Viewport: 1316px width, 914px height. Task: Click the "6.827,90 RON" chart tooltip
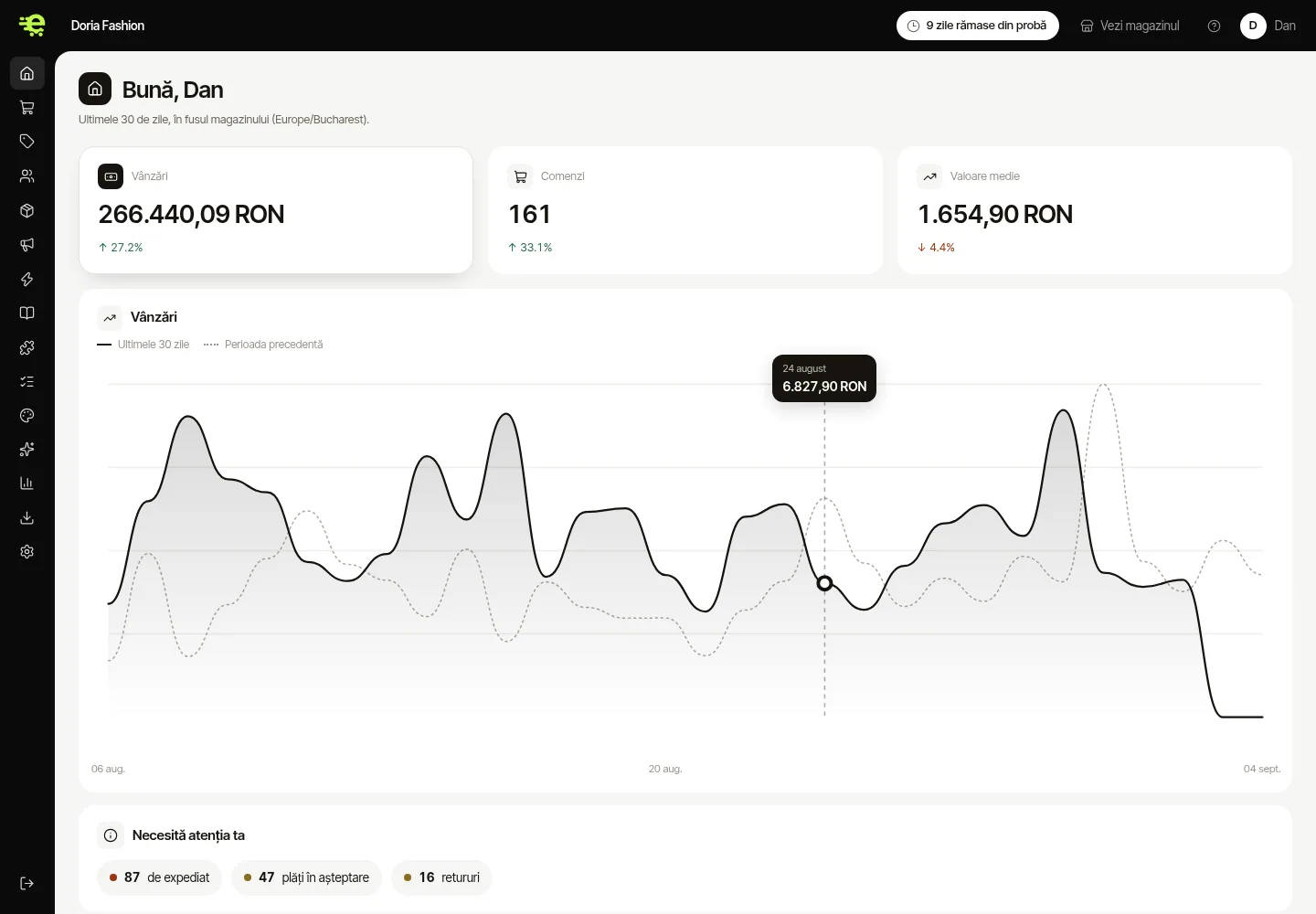(x=824, y=378)
